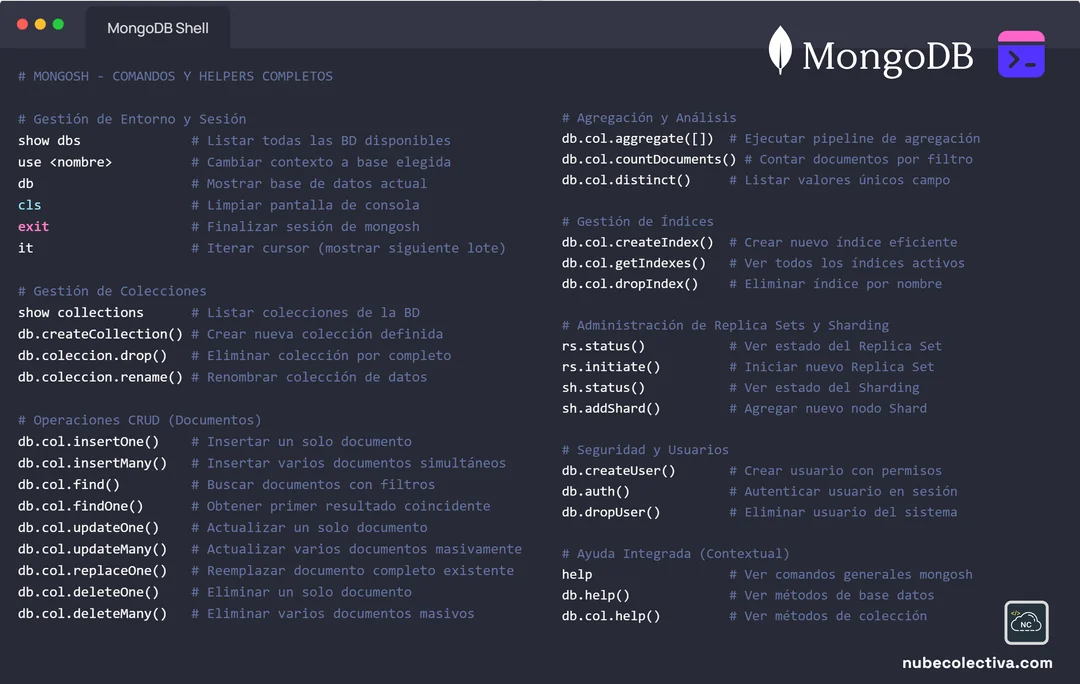Click the 'sh.addShard()' command
Image resolution: width=1080 pixels, height=684 pixels.
[611, 408]
